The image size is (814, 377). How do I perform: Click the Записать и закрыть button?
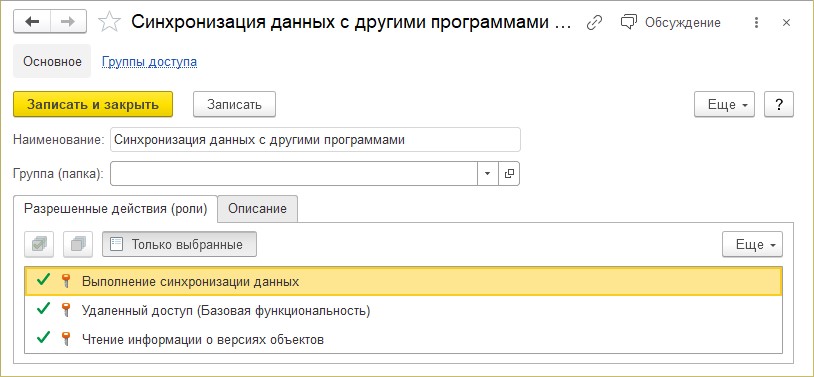pyautogui.click(x=93, y=104)
